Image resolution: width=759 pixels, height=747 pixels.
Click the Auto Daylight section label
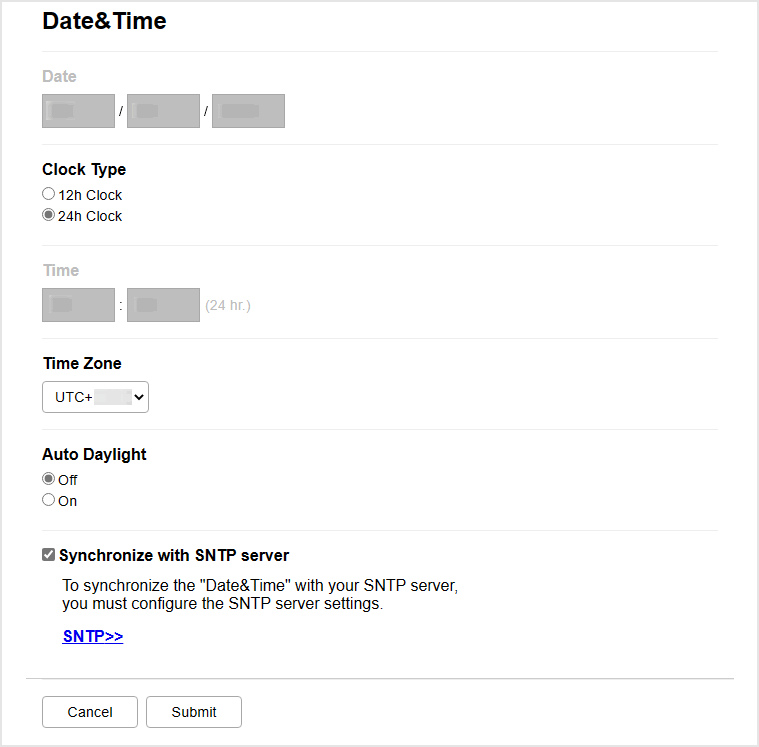94,454
